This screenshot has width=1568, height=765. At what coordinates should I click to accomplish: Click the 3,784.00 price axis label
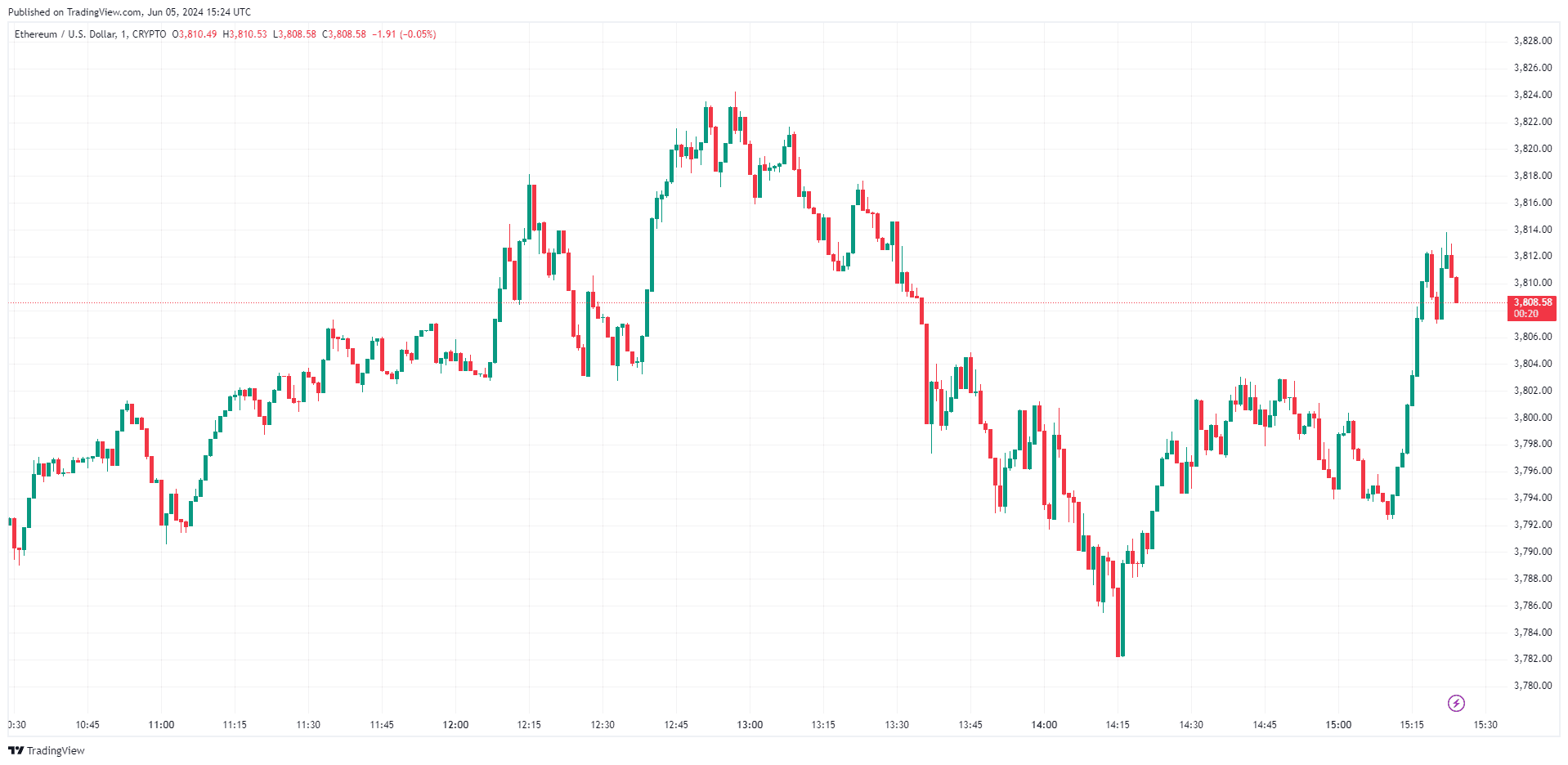pos(1532,633)
